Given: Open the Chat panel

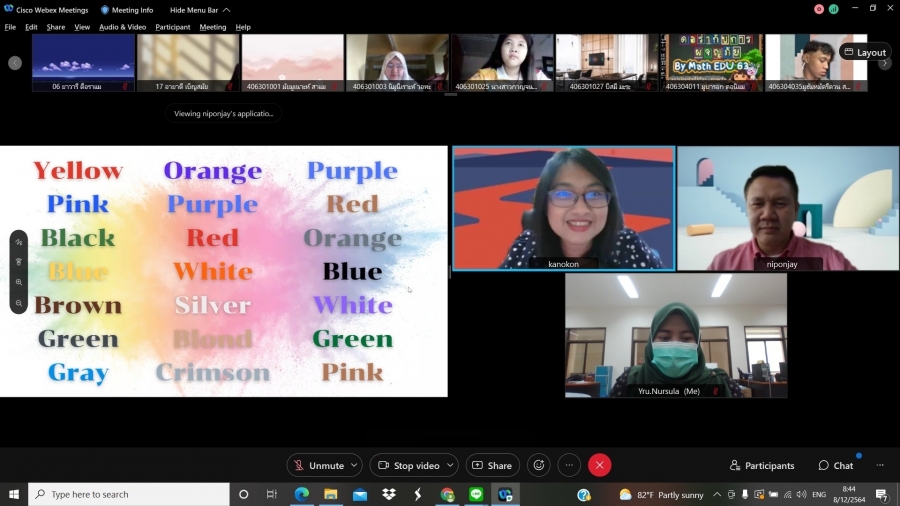Looking at the screenshot, I should 836,465.
